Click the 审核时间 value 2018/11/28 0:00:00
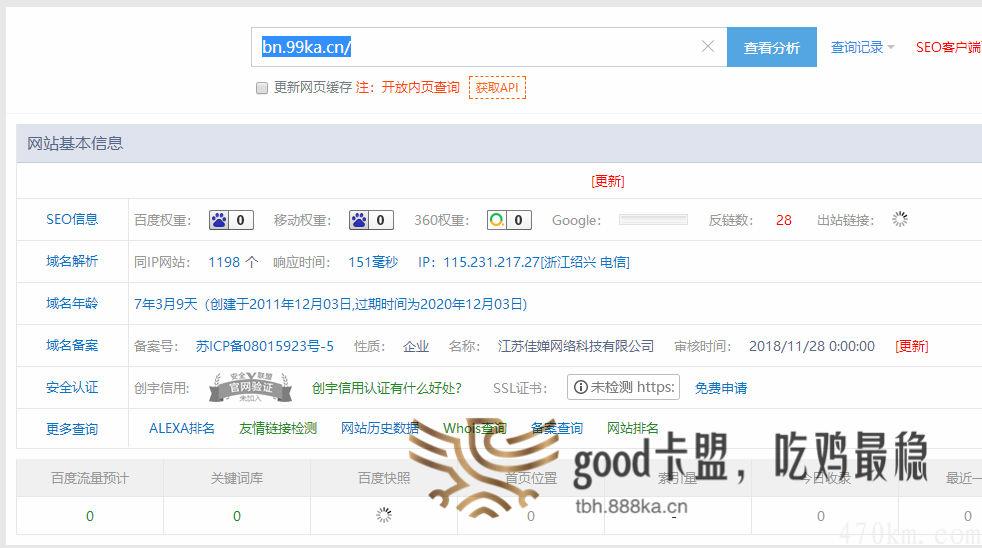Screen dimensions: 982x548 pyautogui.click(x=812, y=346)
